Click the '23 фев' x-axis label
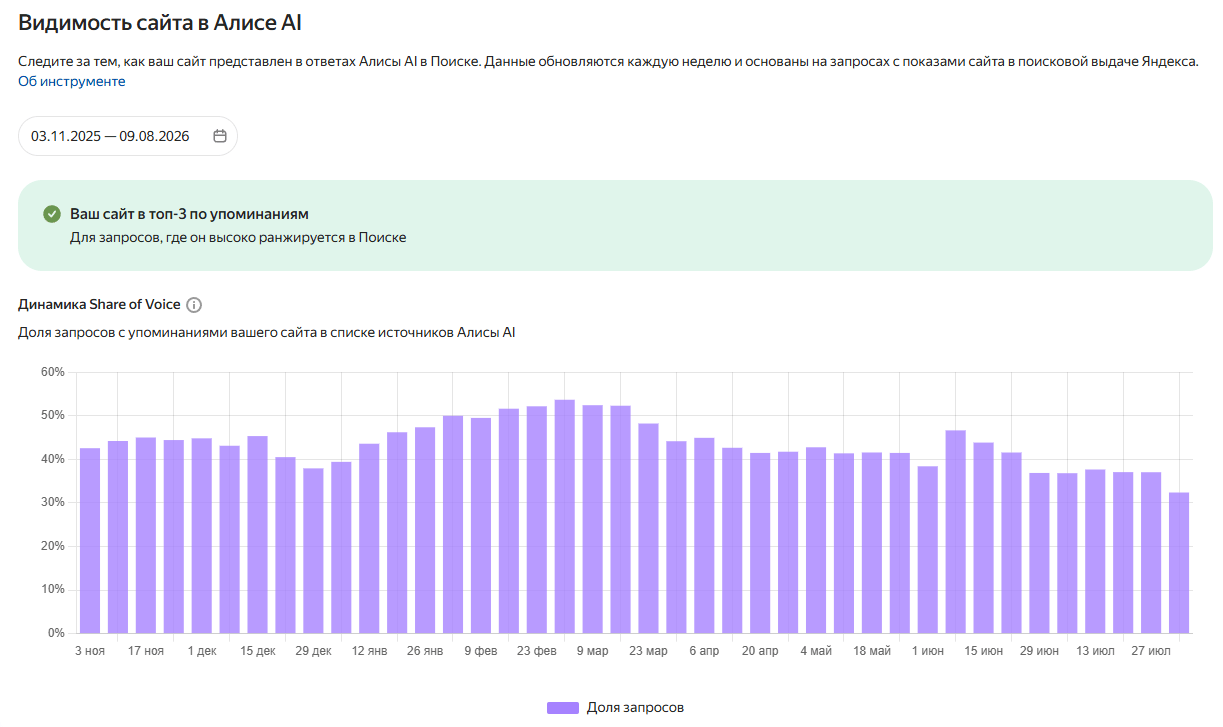1223x727 pixels. coord(537,651)
